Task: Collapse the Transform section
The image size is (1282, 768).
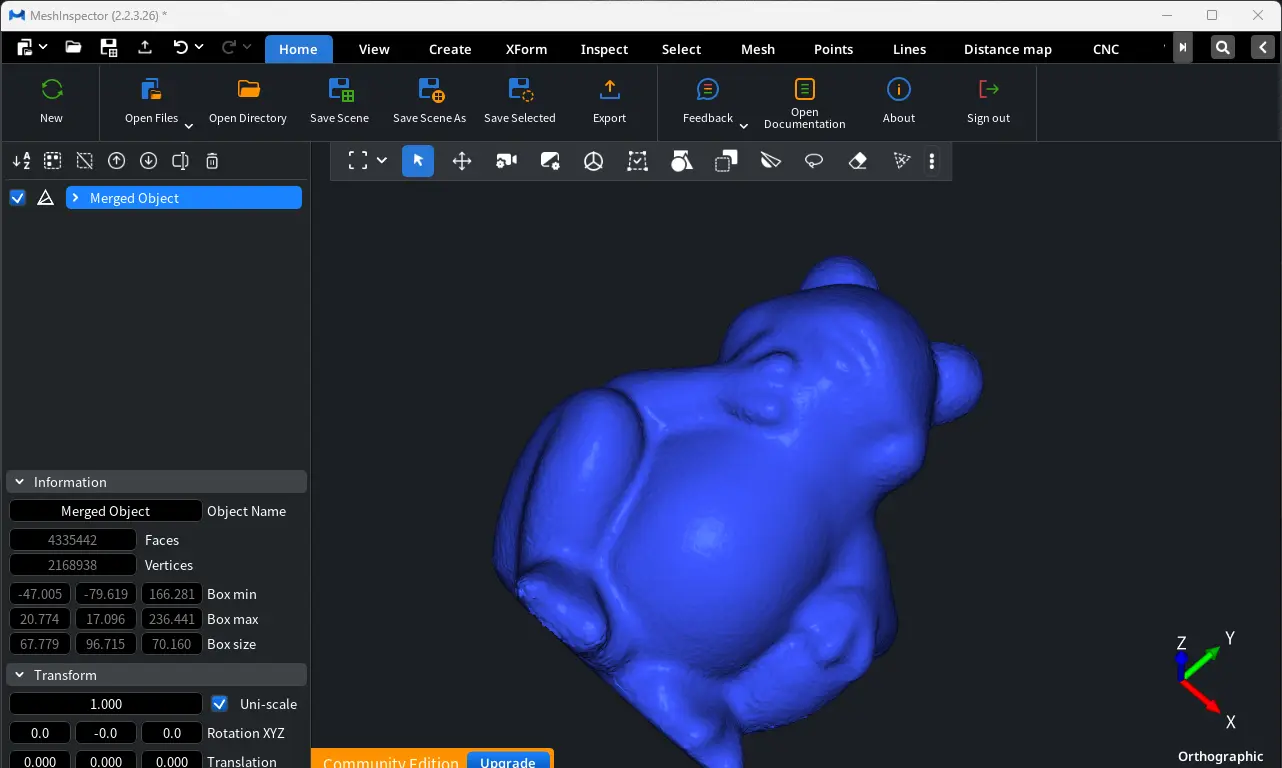Action: (x=19, y=675)
